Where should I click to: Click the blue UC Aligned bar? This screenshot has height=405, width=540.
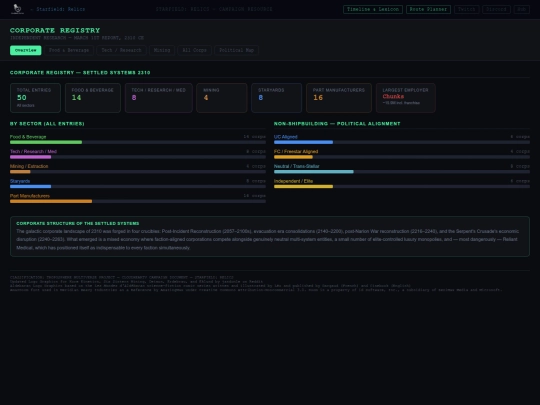coord(303,142)
